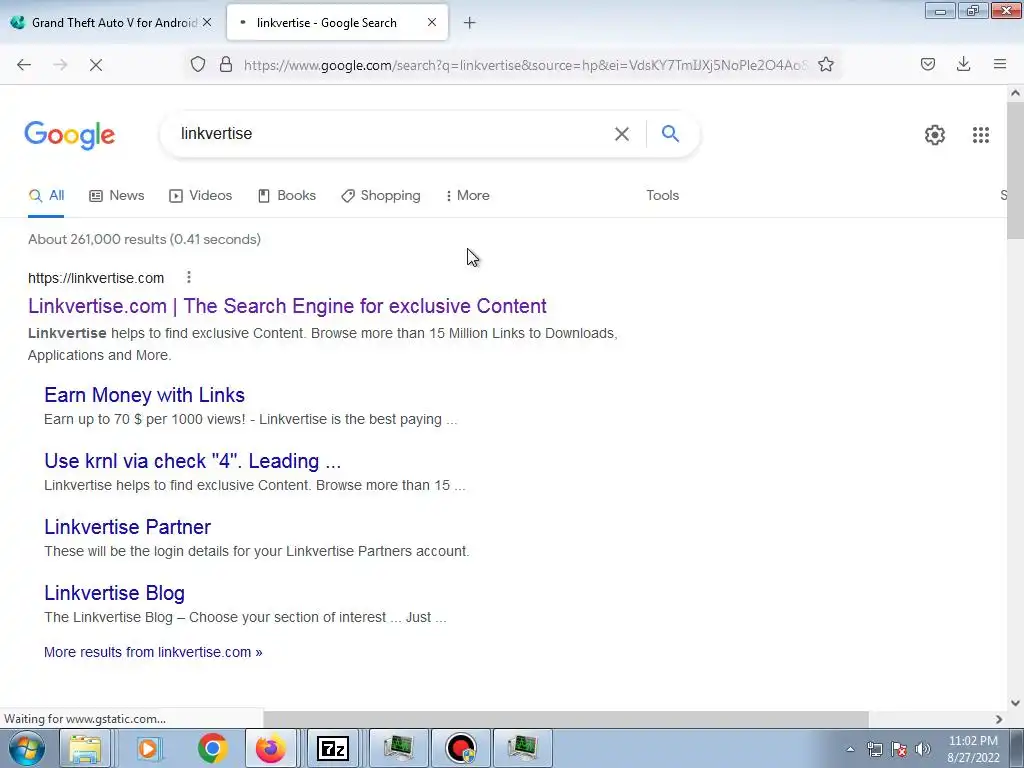Click the scroll up arrow

pos(1015,93)
